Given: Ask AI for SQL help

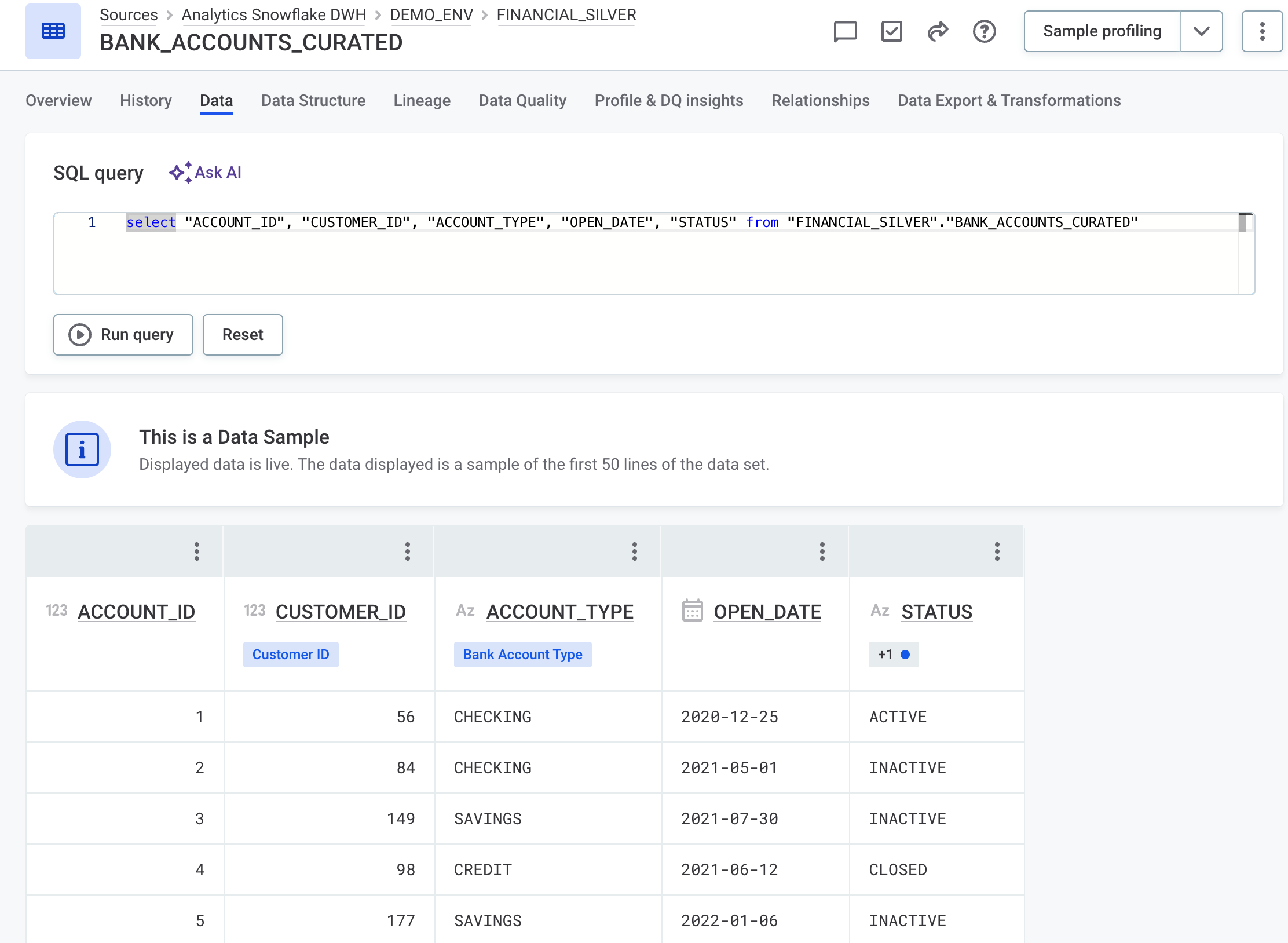Looking at the screenshot, I should (x=205, y=173).
